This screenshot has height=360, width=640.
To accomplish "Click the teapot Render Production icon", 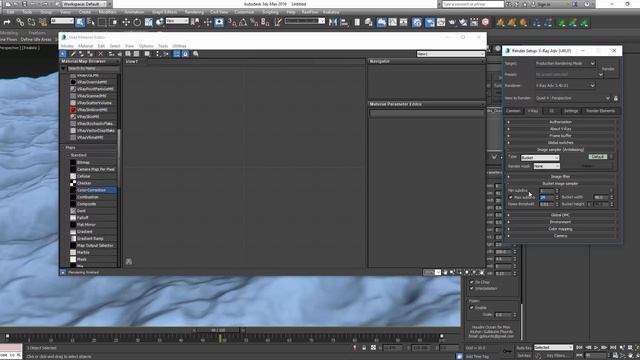I will tap(452, 22).
